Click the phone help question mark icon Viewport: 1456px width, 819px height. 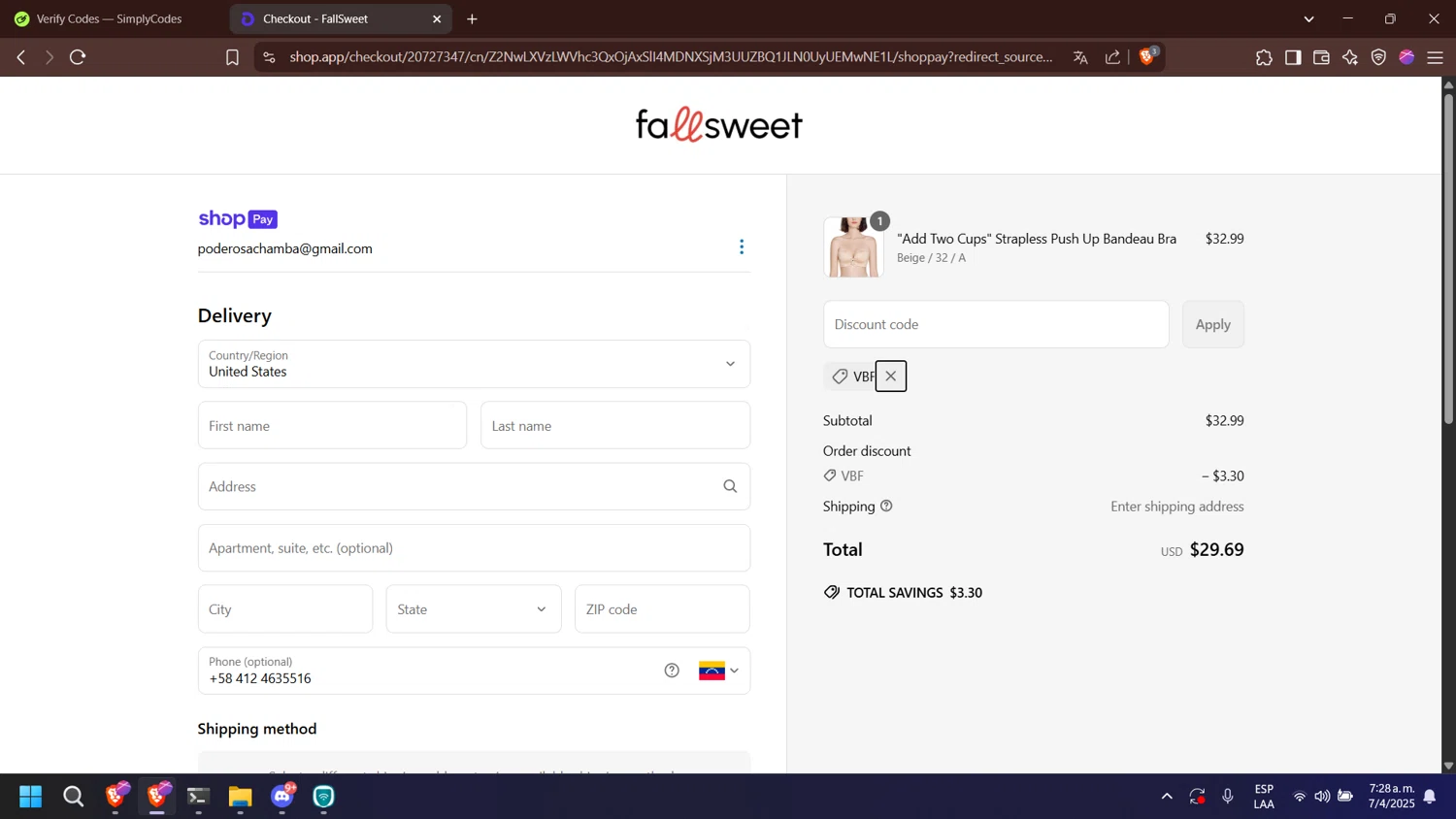click(x=672, y=671)
